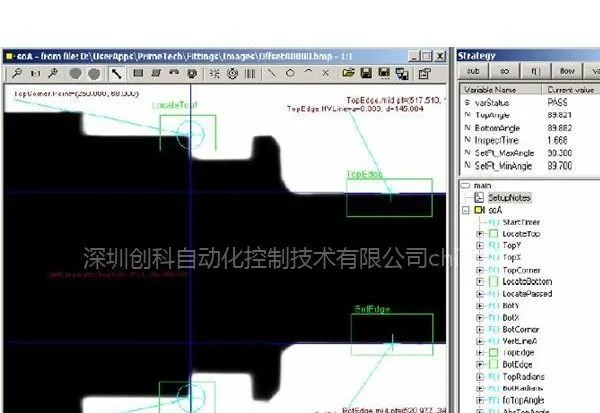Select the skewed rectangle ROI tool
Image resolution: width=600 pixels, height=413 pixels.
(x=156, y=73)
